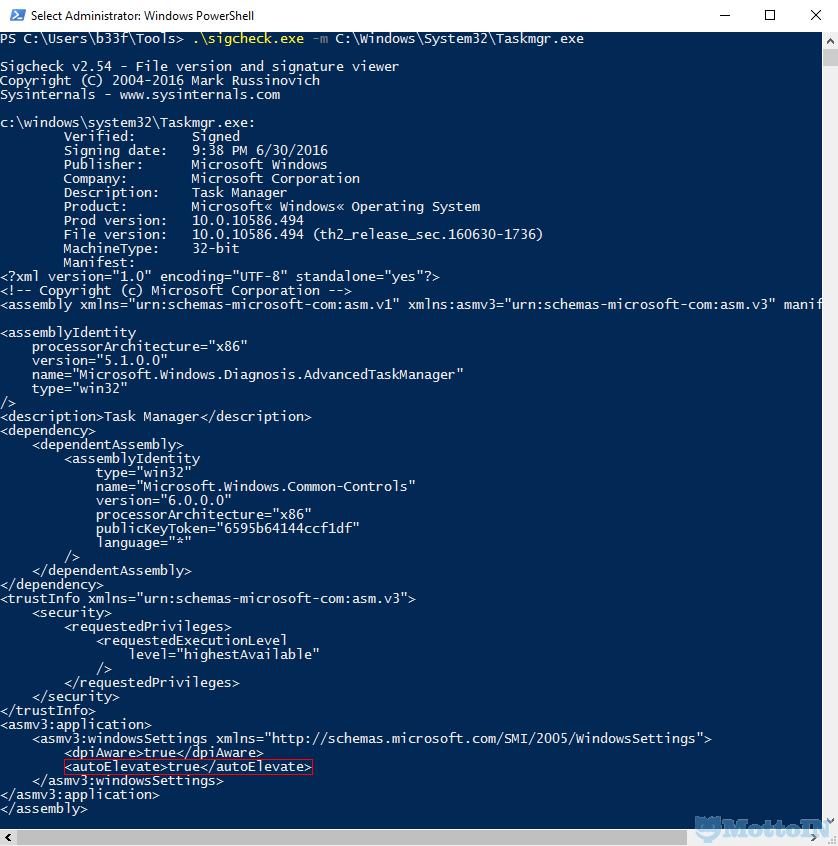The image size is (838, 846).
Task: Click the 'Select Administrator: Windows PowerShell' window title
Action: (x=142, y=16)
